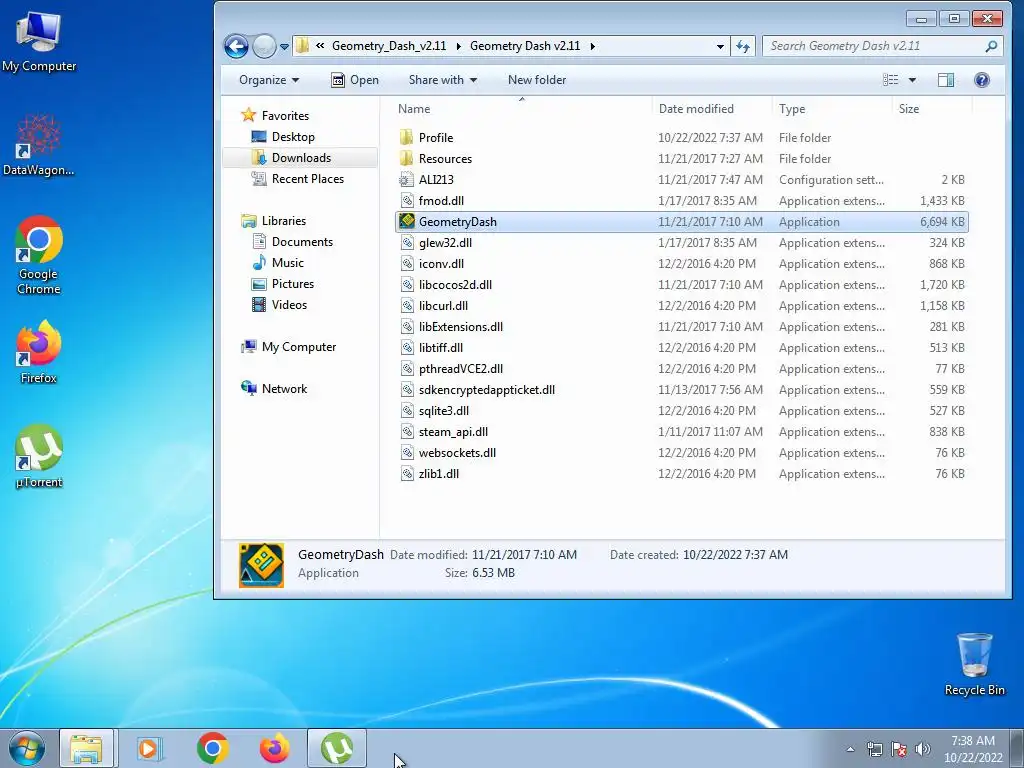Screen dimensions: 1024x768
Task: Sort by the Name column header
Action: click(522, 108)
